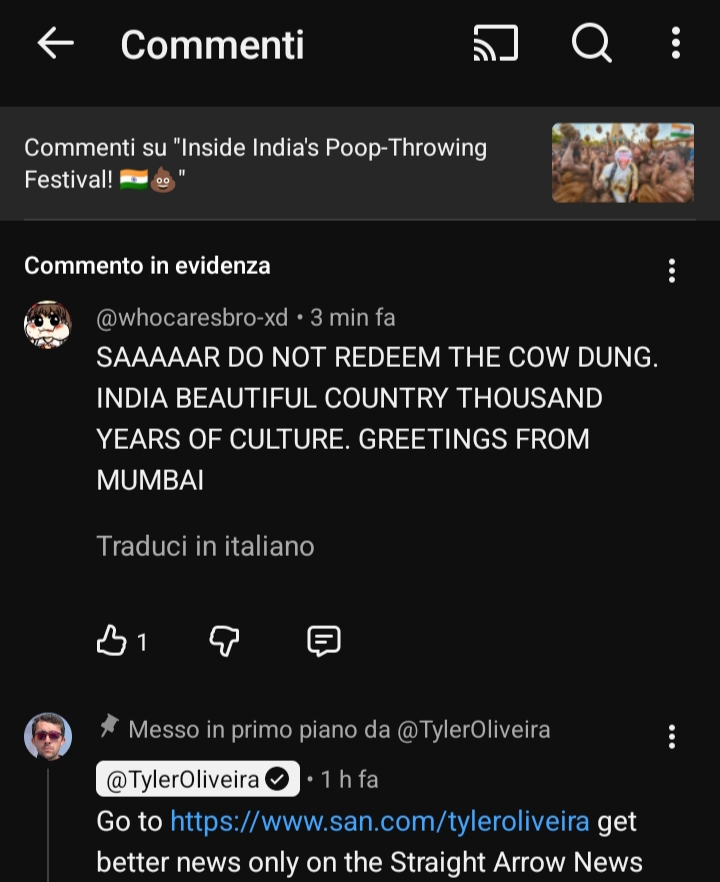Viewport: 720px width, 882px height.
Task: Open the top-right overflow menu
Action: [676, 43]
